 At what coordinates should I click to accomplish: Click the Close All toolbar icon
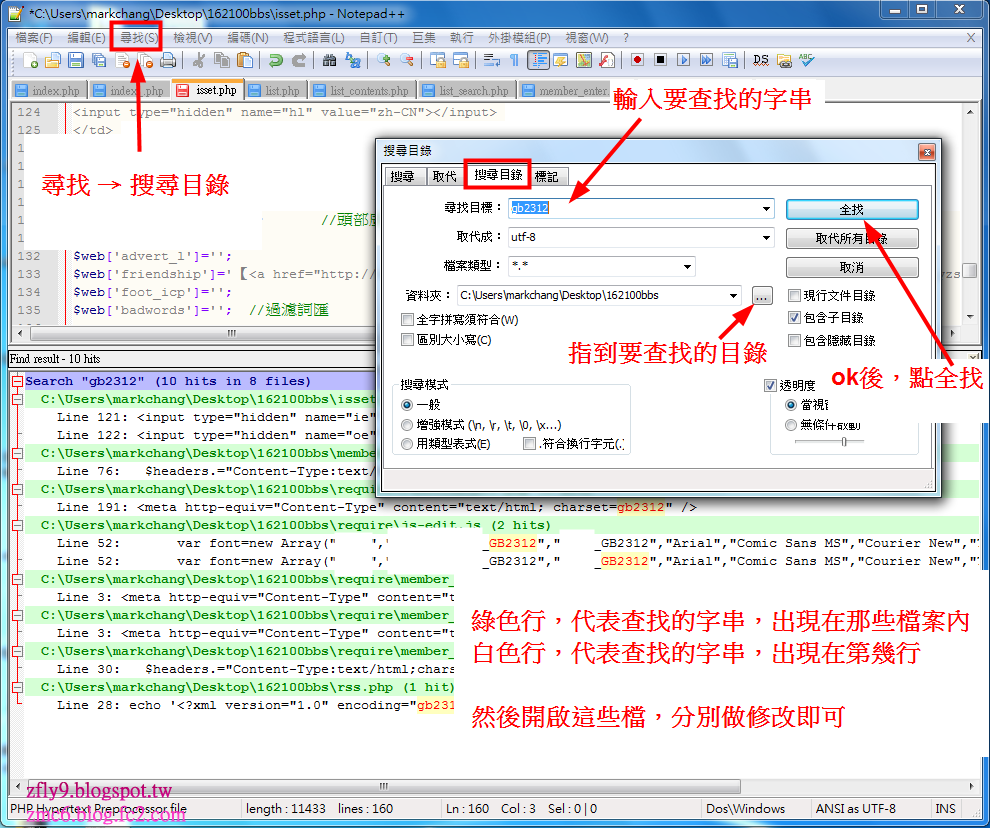[145, 61]
